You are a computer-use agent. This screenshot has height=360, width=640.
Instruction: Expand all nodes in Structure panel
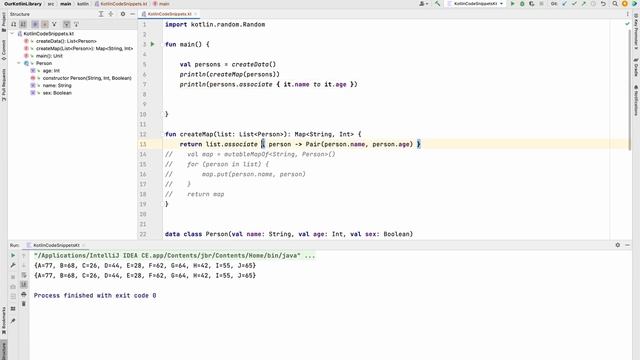tap(101, 14)
